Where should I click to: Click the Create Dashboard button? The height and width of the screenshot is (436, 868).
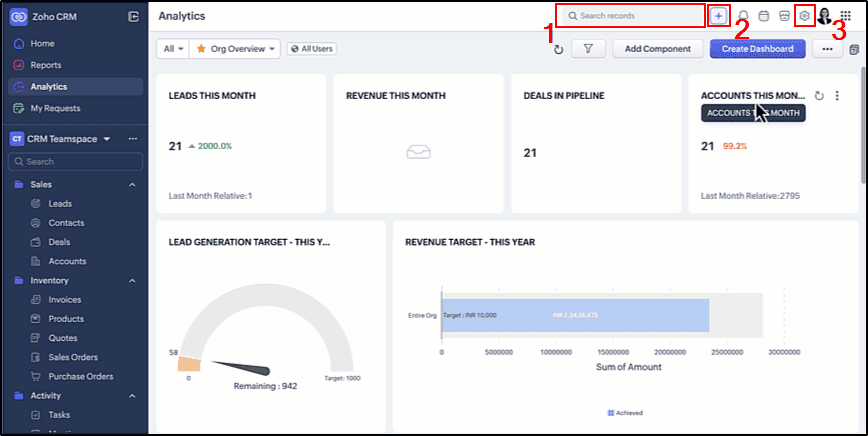coord(757,48)
